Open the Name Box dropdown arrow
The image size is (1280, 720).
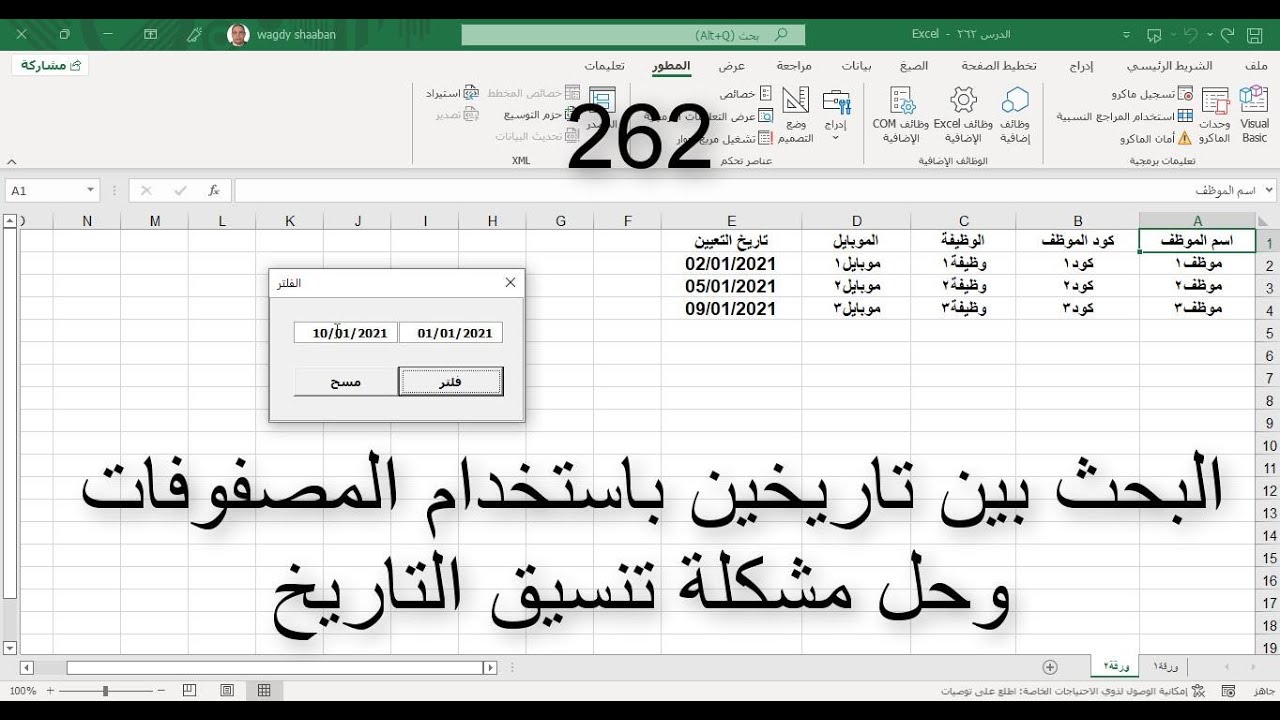point(90,190)
